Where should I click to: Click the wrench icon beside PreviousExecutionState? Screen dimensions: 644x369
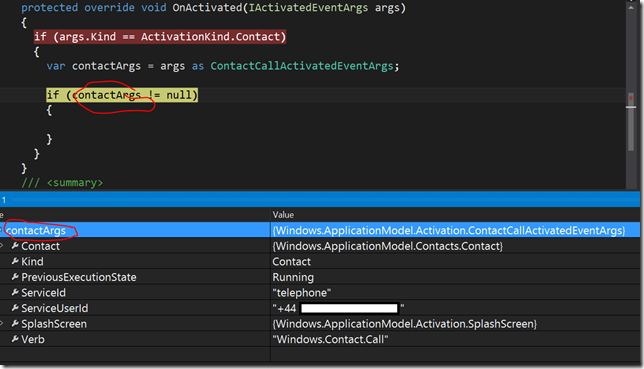coord(15,277)
